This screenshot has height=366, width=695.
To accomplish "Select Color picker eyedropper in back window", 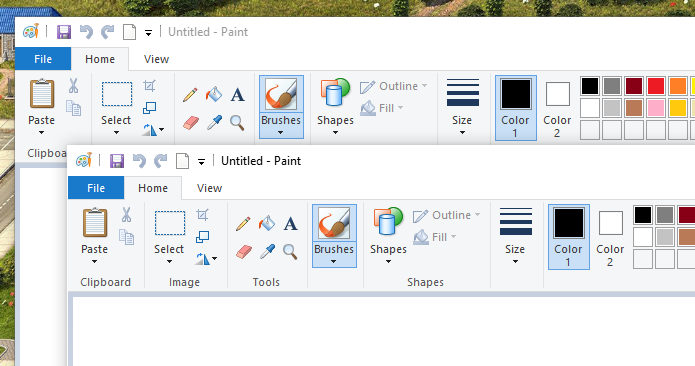I will [x=214, y=122].
